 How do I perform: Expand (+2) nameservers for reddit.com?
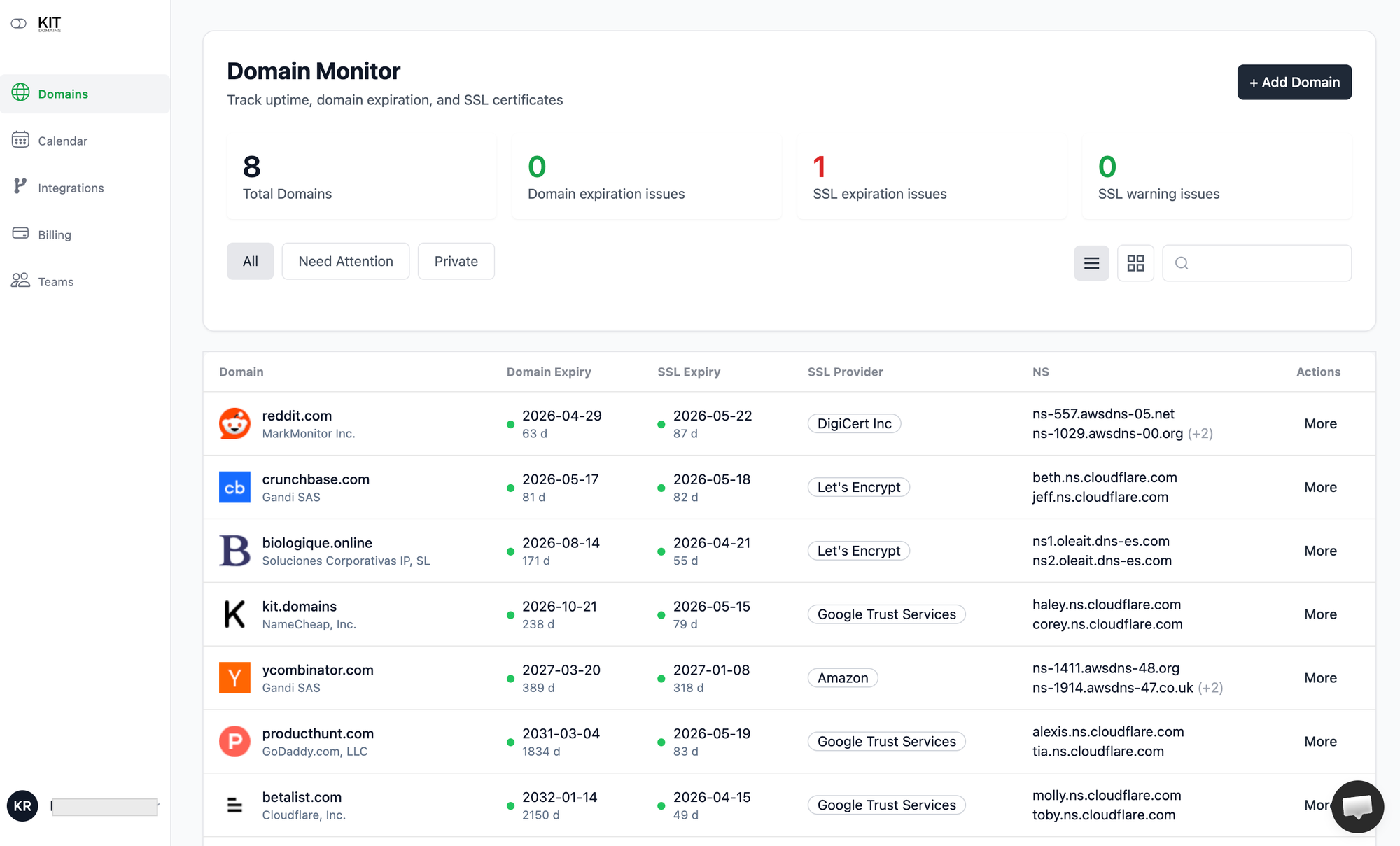[x=1201, y=433]
